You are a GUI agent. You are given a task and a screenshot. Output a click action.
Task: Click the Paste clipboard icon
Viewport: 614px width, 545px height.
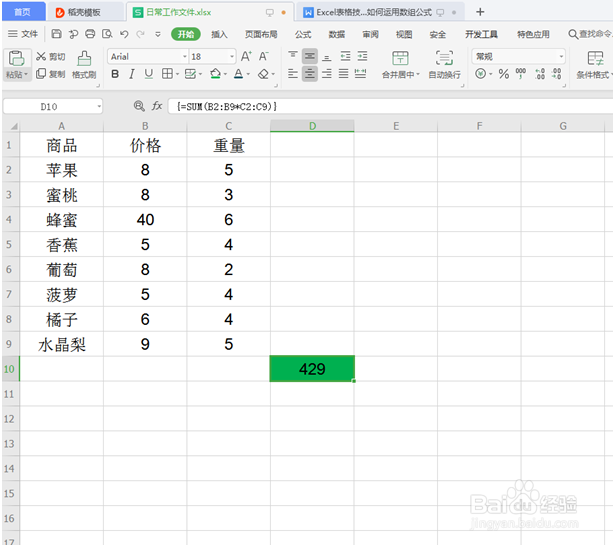(16, 58)
